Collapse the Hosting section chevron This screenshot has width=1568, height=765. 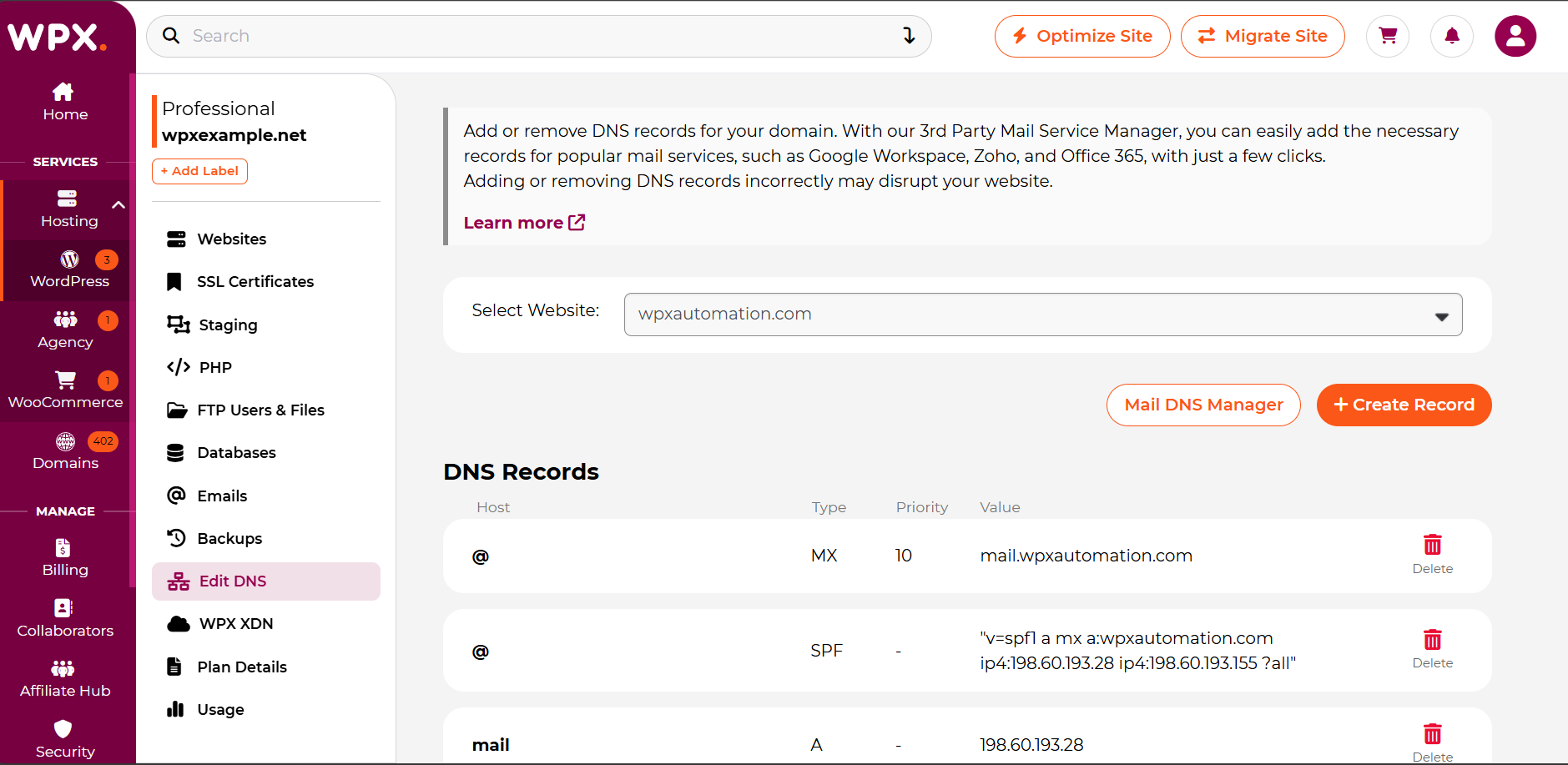point(118,204)
